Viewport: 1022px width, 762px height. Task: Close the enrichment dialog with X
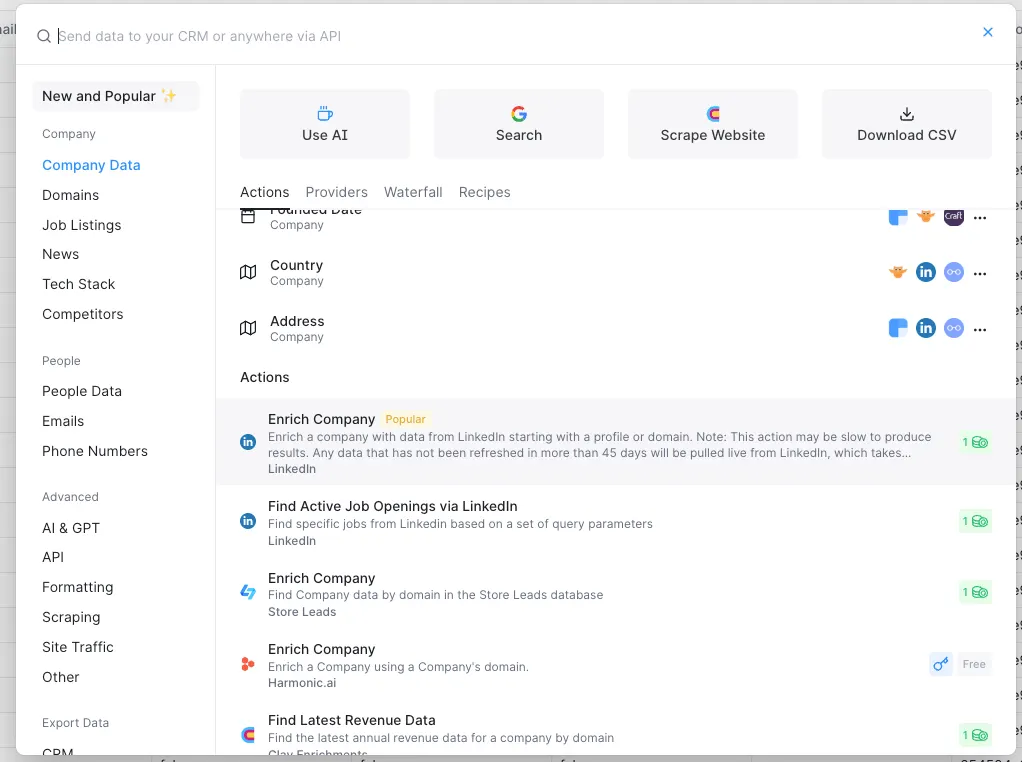[987, 32]
